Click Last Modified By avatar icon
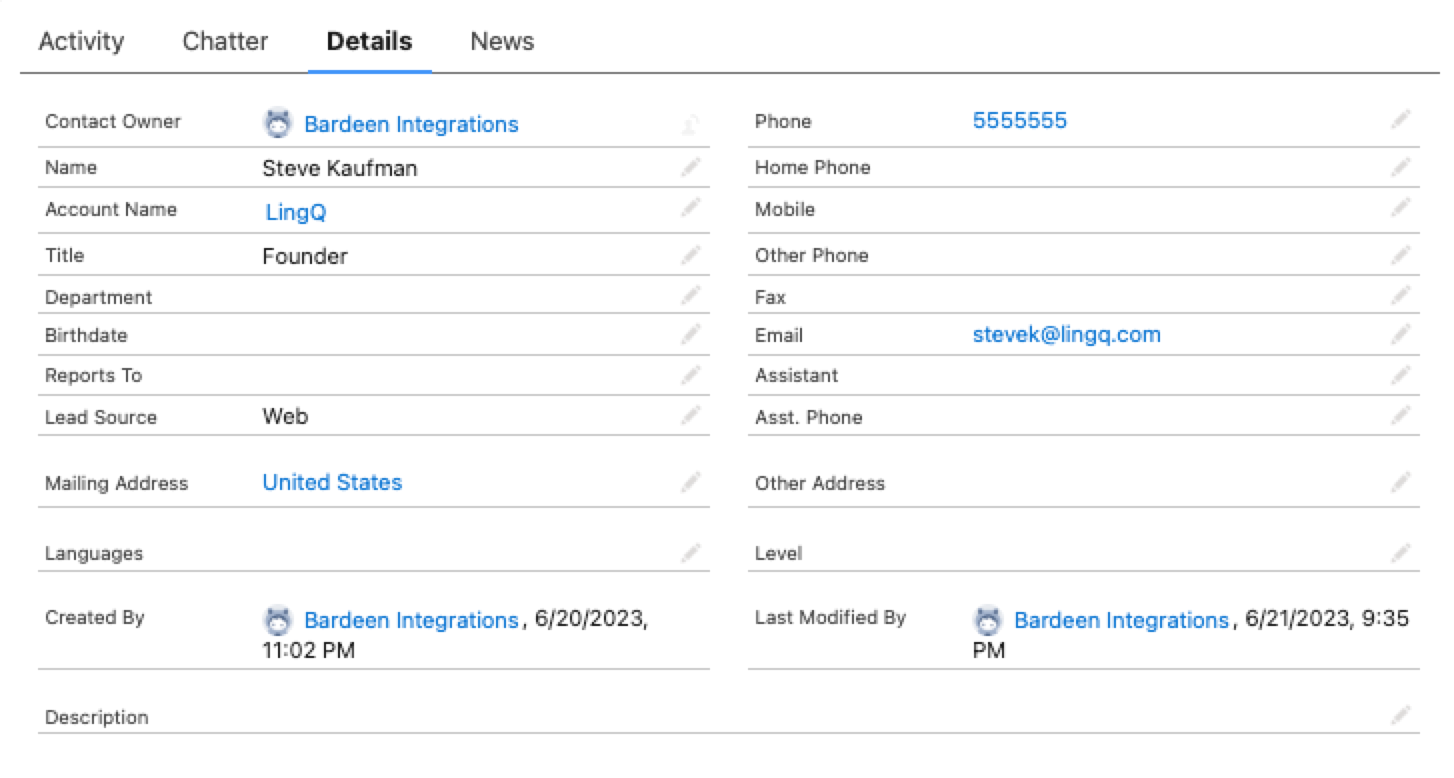This screenshot has height=778, width=1454. [x=987, y=620]
